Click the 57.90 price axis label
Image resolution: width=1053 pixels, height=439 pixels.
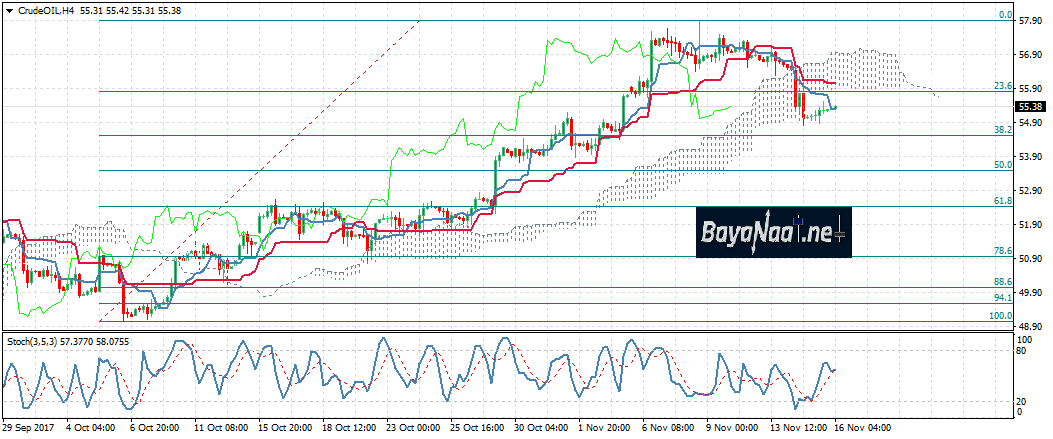pos(1030,20)
